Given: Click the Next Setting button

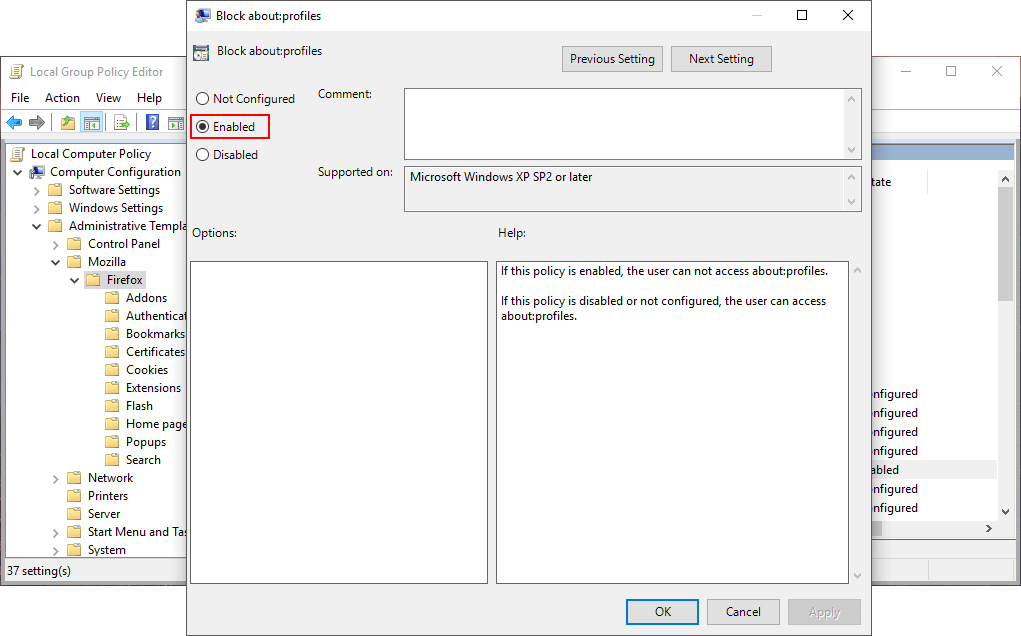Looking at the screenshot, I should [x=721, y=59].
